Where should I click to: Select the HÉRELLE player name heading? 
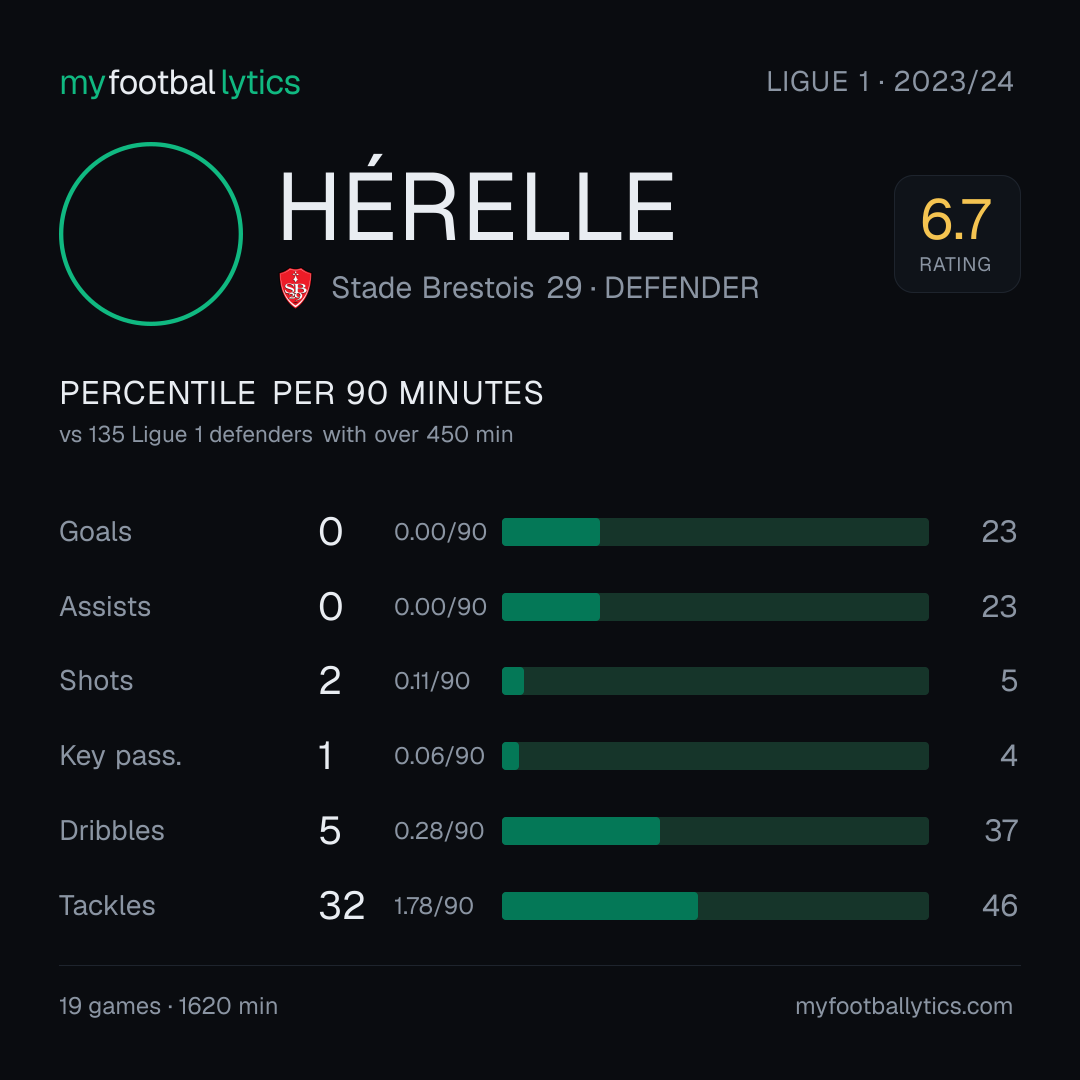click(x=477, y=200)
